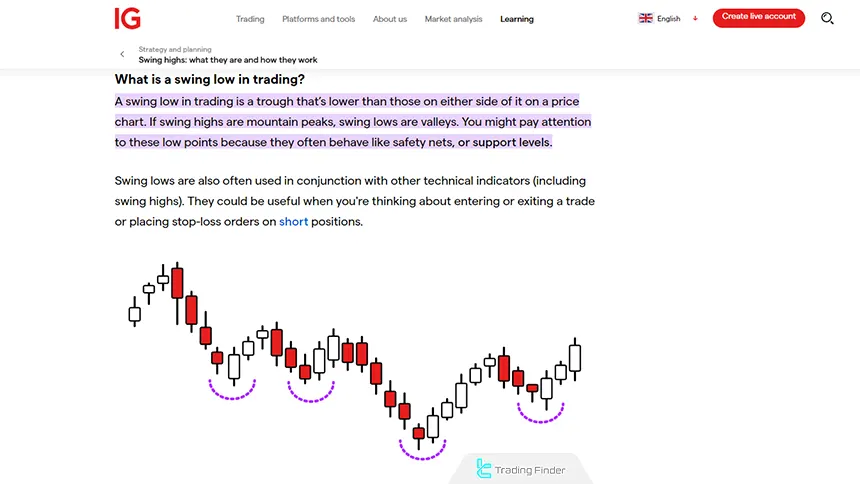Open the Platforms and tools menu
860x484 pixels.
[318, 19]
